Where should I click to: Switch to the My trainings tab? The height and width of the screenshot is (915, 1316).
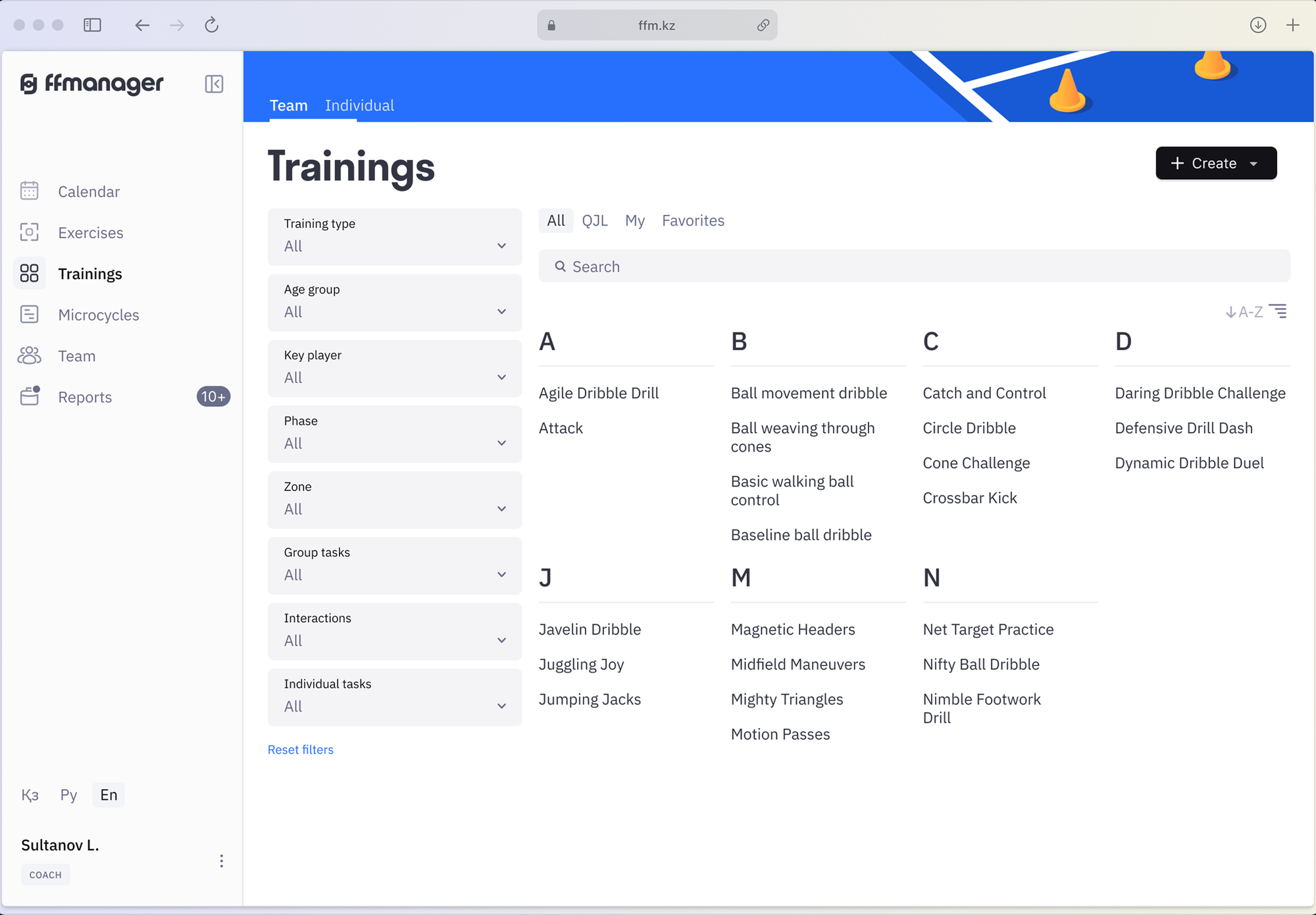click(x=635, y=221)
